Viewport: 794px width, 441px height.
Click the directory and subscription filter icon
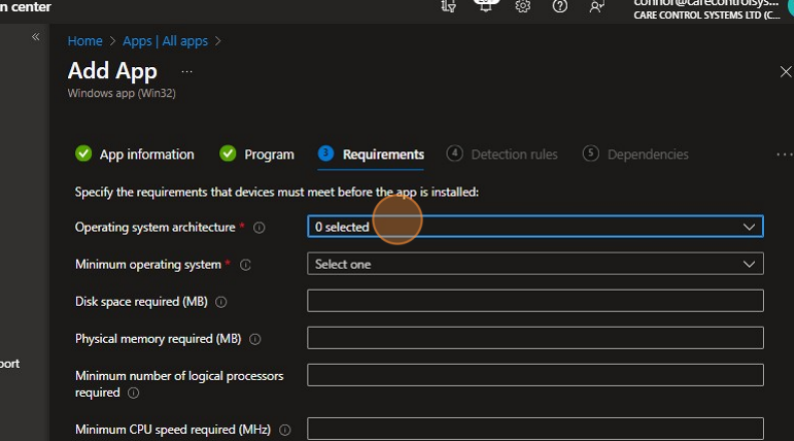pyautogui.click(x=449, y=6)
